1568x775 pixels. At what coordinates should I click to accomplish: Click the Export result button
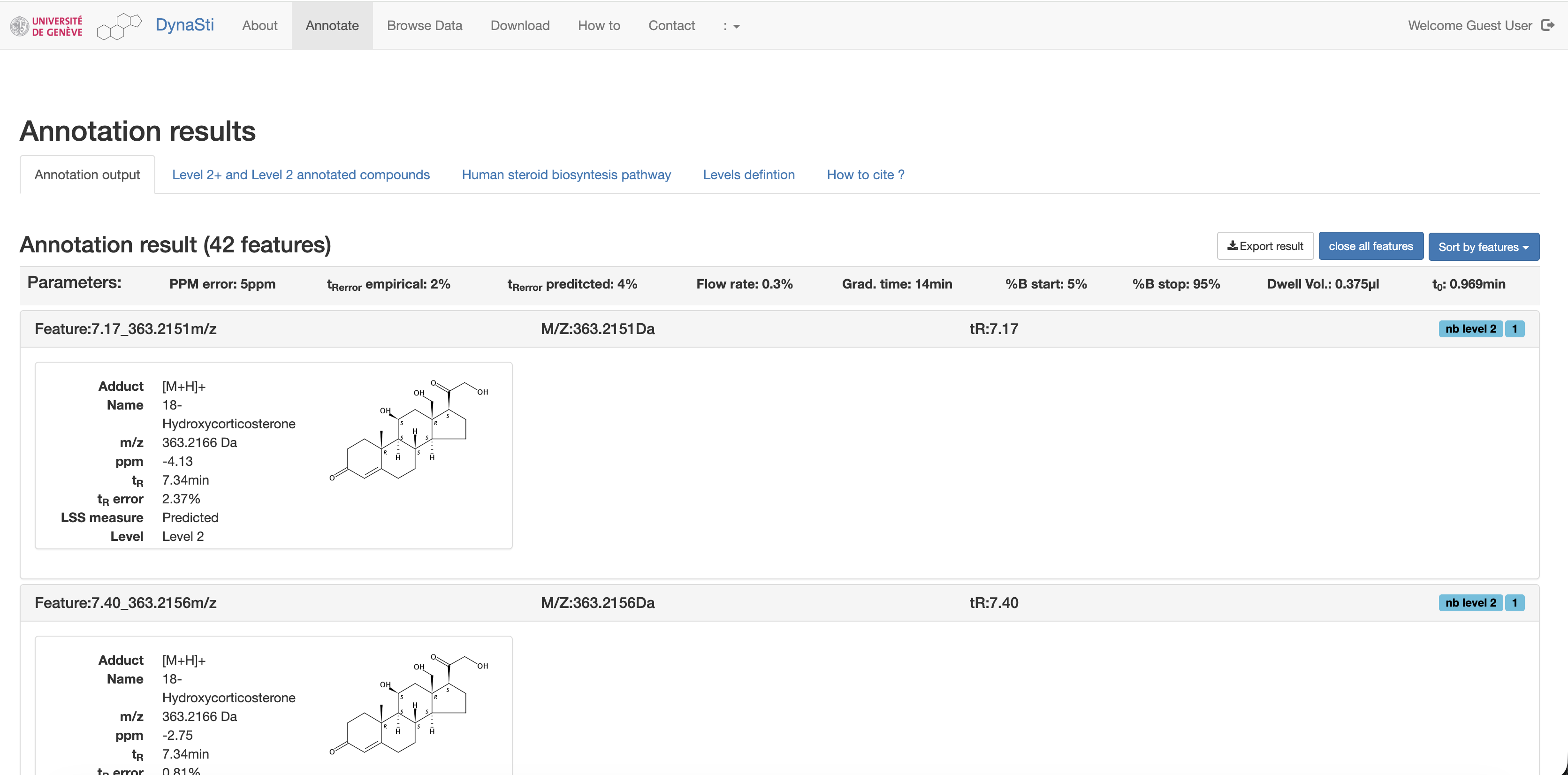1265,246
